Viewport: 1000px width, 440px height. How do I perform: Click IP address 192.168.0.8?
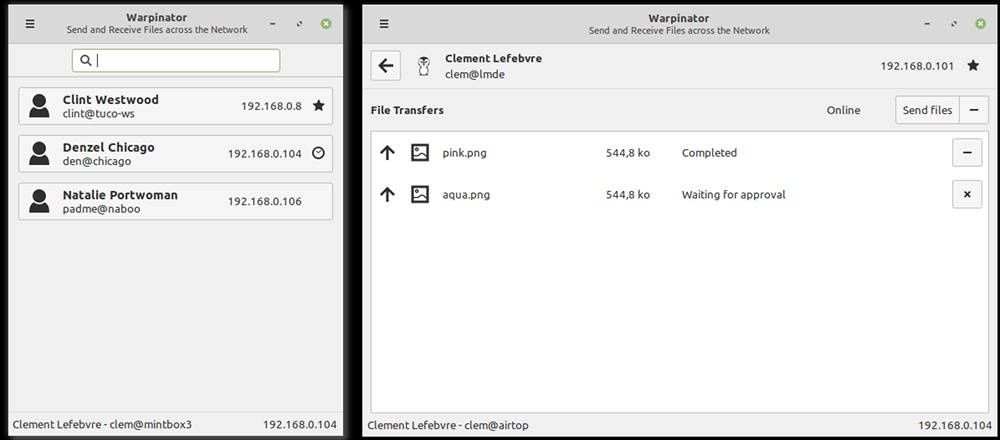[271, 106]
